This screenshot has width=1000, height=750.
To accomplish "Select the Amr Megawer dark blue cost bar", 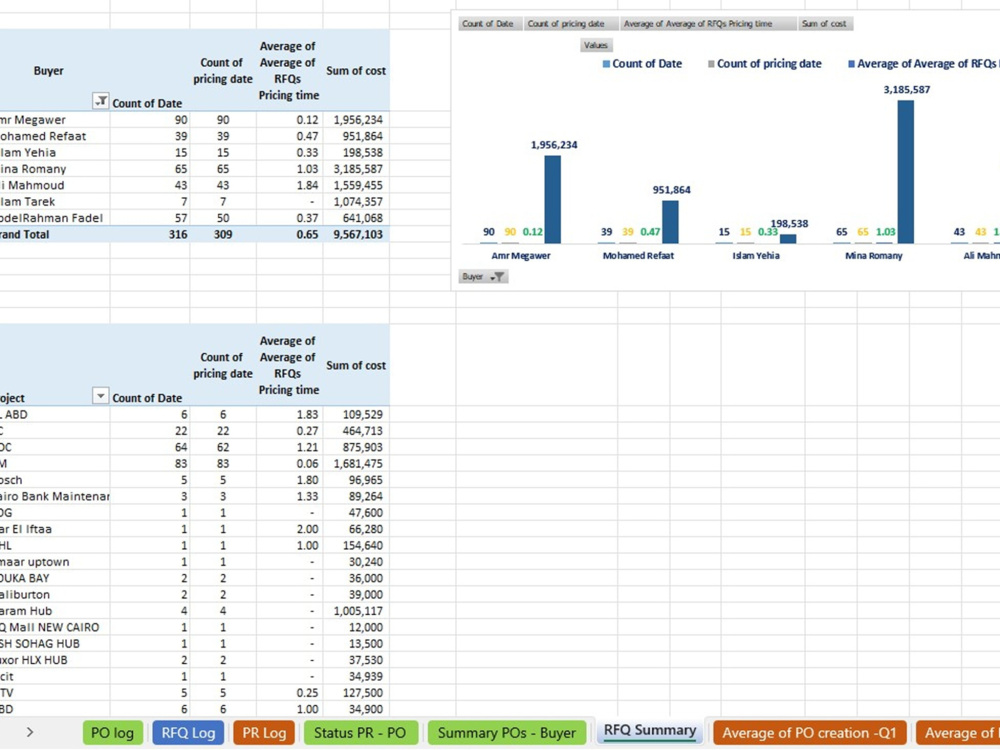I will coord(552,200).
